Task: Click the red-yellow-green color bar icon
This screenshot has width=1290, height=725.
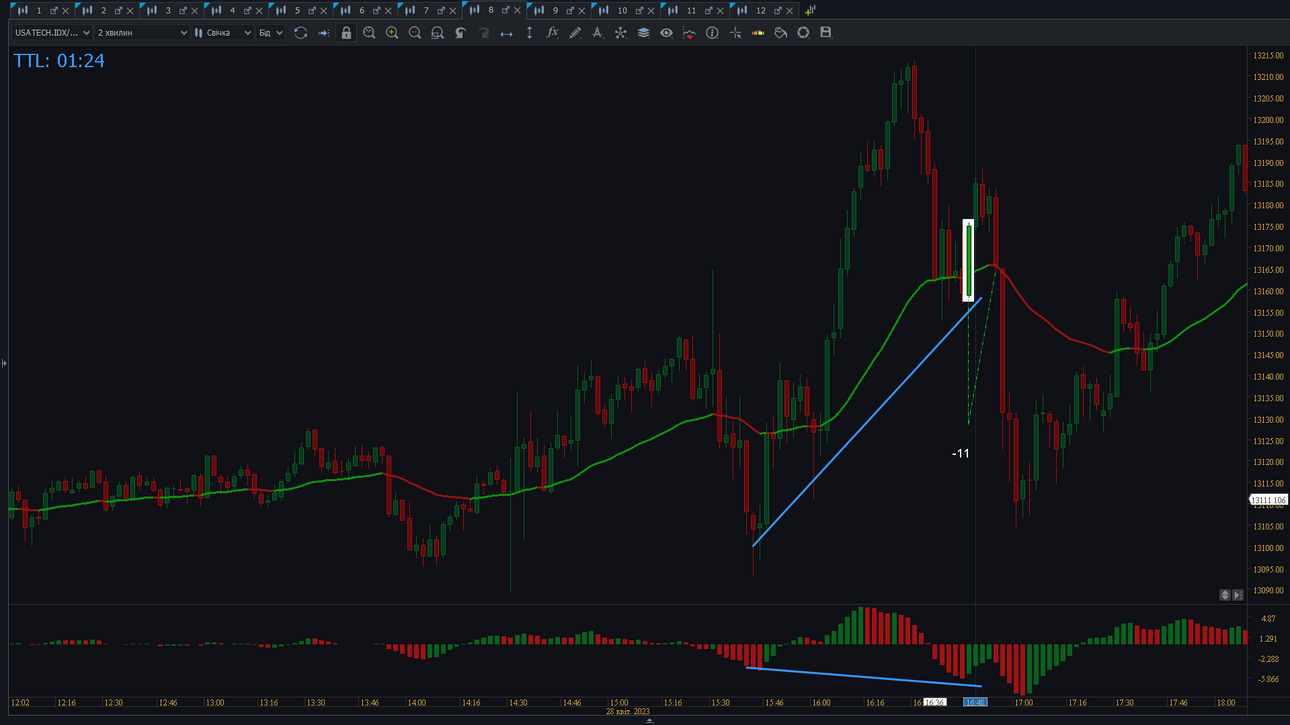Action: click(x=758, y=33)
